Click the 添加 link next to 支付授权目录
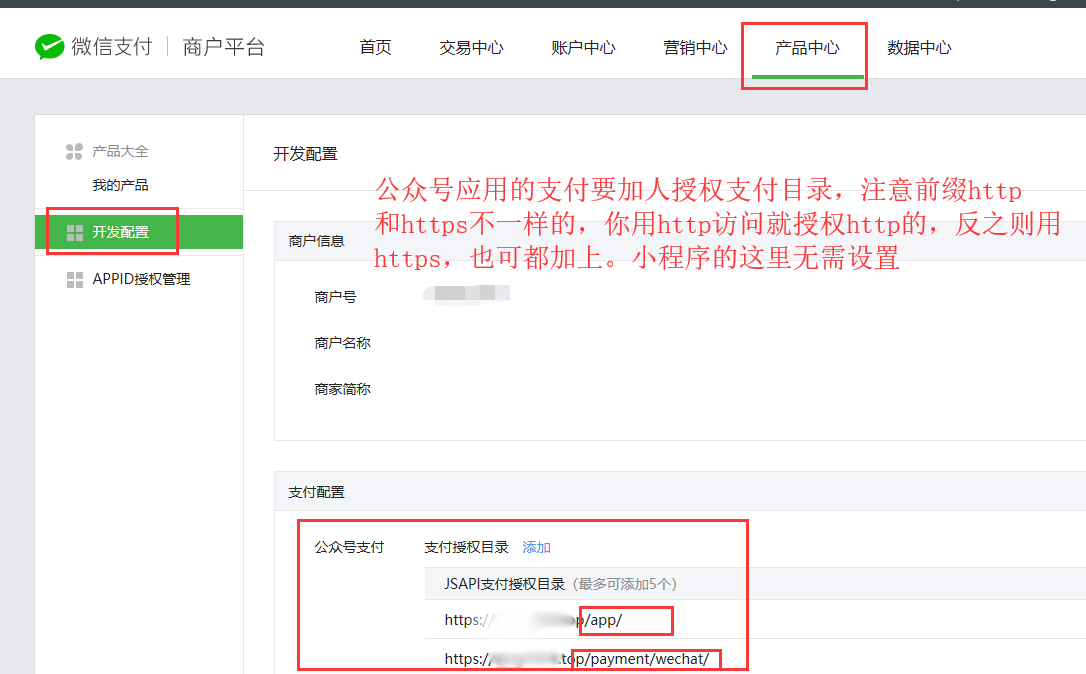Image resolution: width=1086 pixels, height=674 pixels. tap(536, 547)
